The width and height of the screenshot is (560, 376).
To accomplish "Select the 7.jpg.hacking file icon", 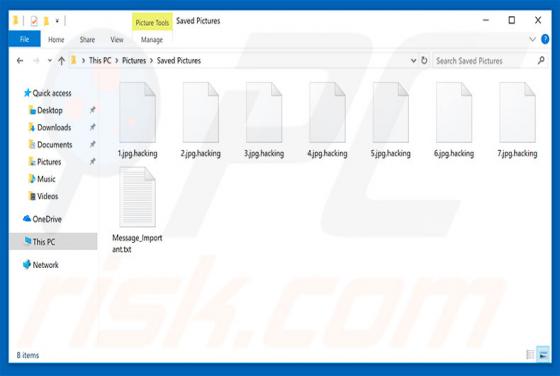I will (x=517, y=112).
